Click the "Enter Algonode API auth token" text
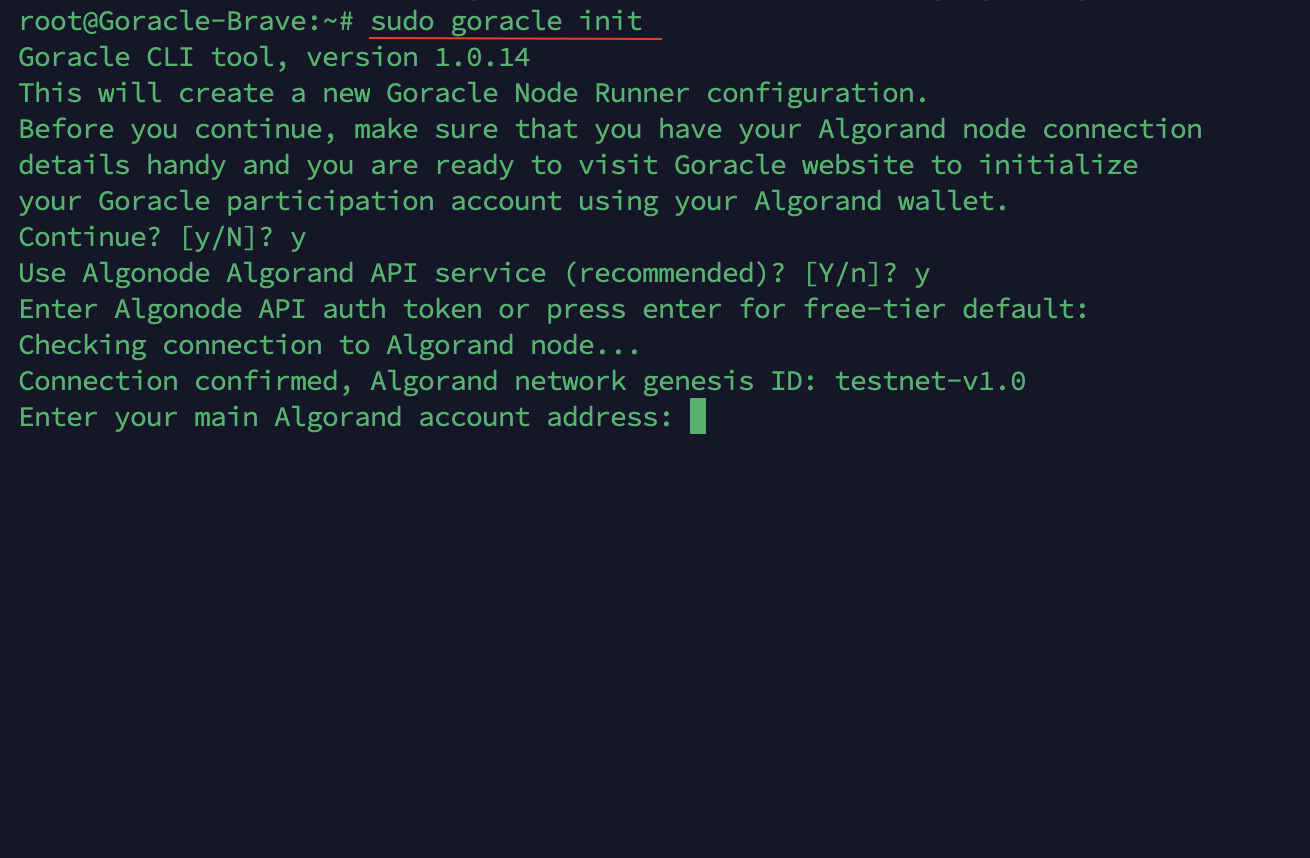This screenshot has width=1310, height=858. tap(250, 309)
